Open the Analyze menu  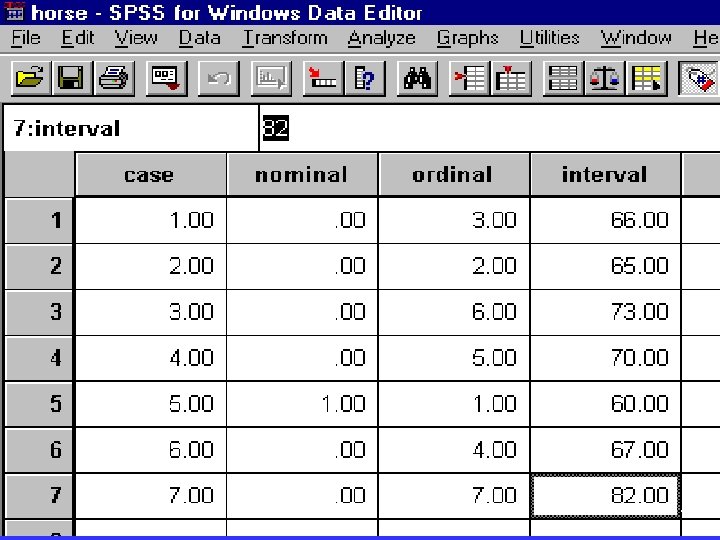382,38
